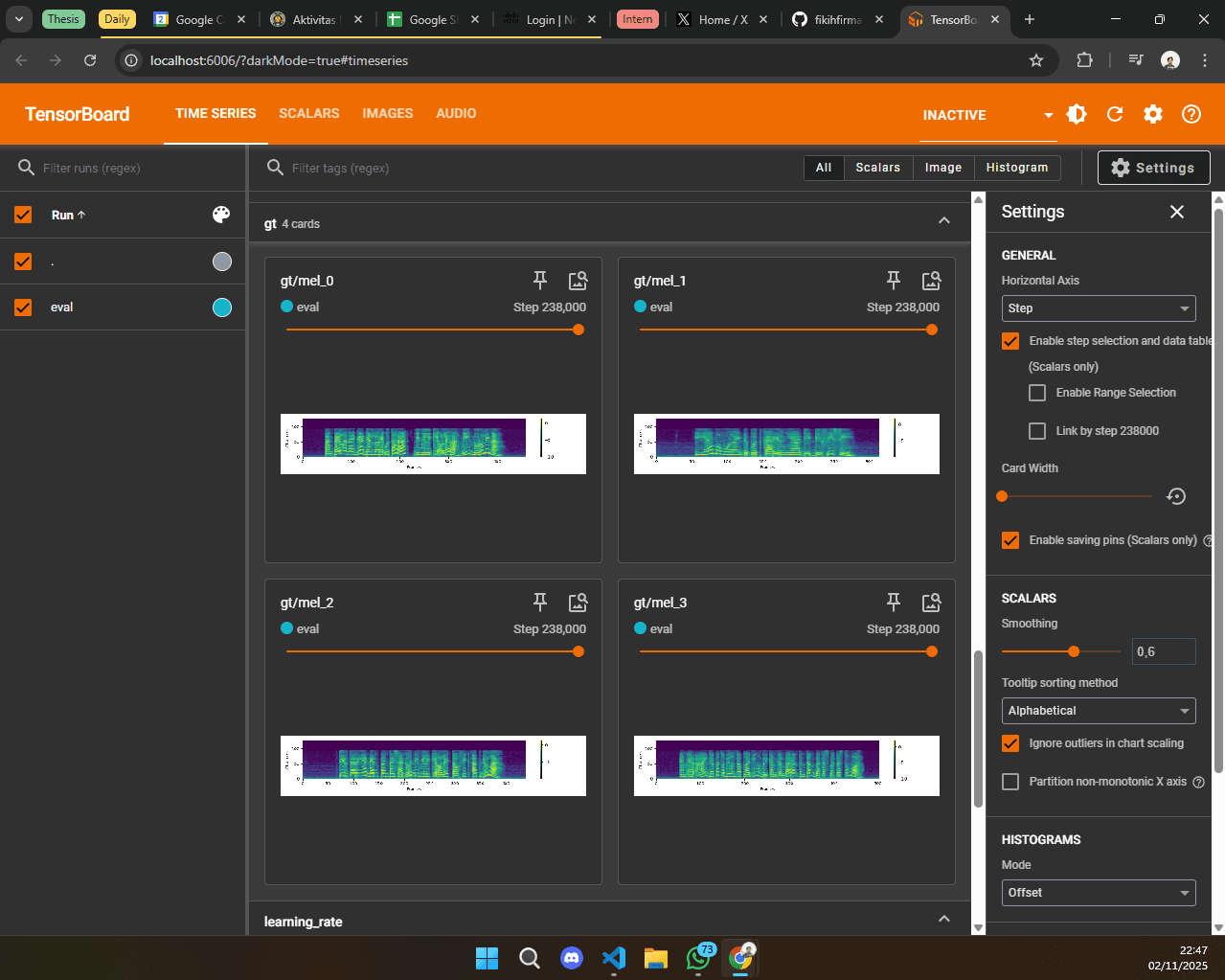Screen dimensions: 1225x980
Task: Open the run color palette
Action: [221, 215]
